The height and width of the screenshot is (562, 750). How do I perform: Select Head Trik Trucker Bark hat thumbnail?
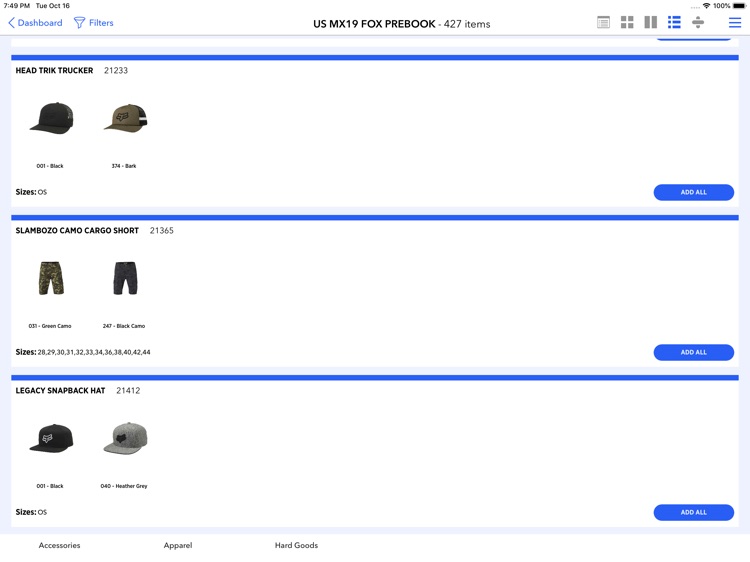pyautogui.click(x=125, y=118)
